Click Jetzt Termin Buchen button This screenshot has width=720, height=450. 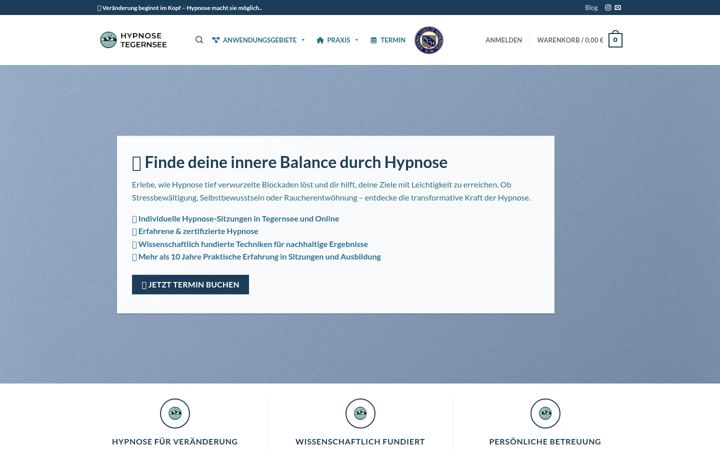click(x=190, y=285)
